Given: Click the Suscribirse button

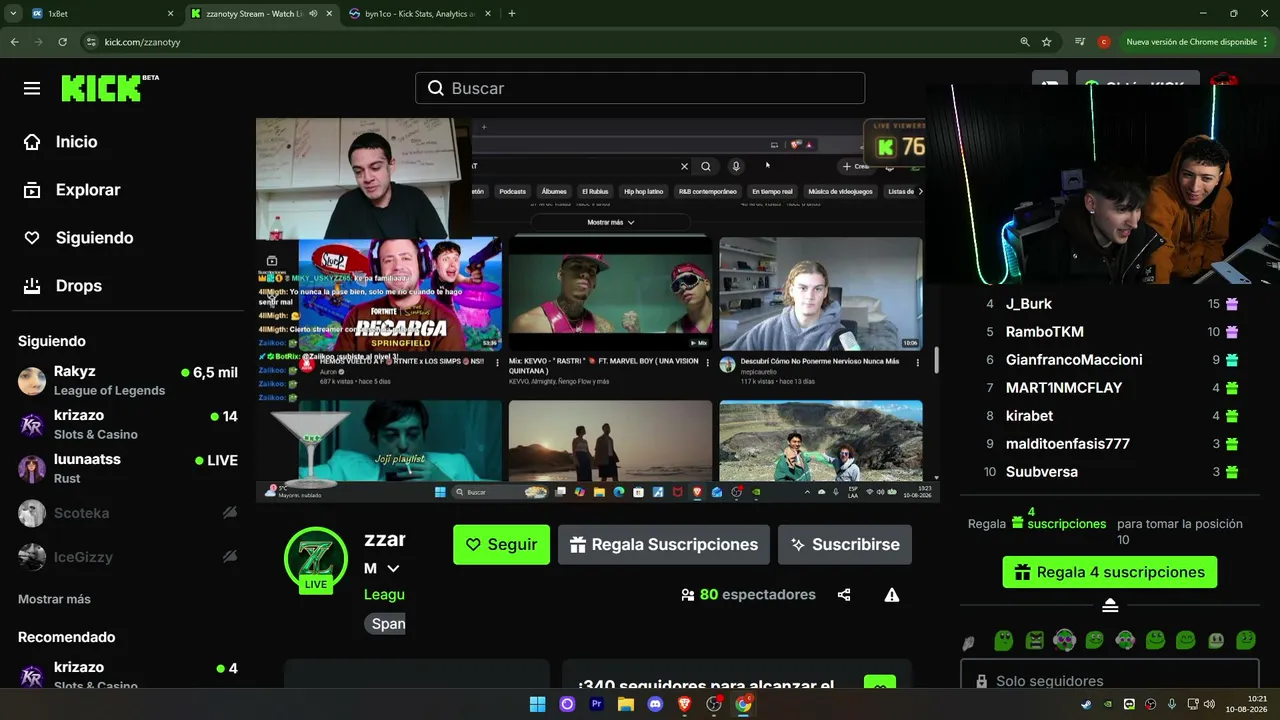Looking at the screenshot, I should coord(845,545).
